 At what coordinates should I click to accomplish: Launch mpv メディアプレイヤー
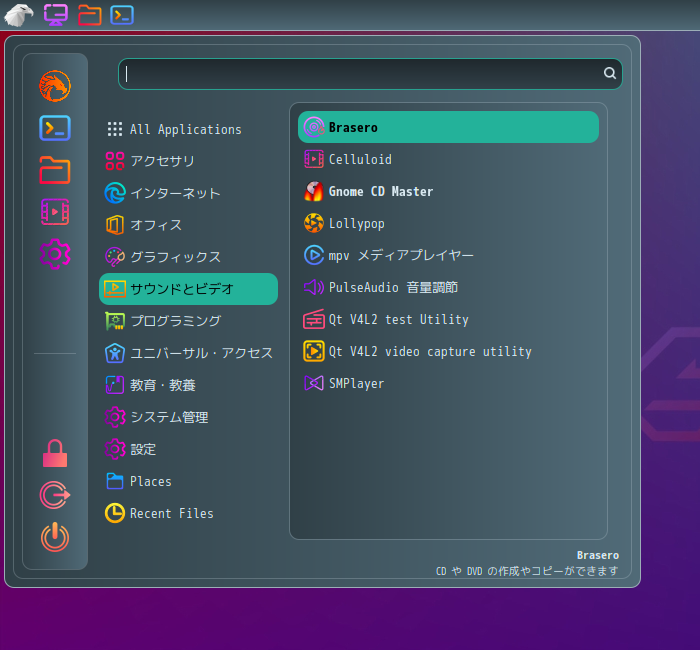point(448,255)
